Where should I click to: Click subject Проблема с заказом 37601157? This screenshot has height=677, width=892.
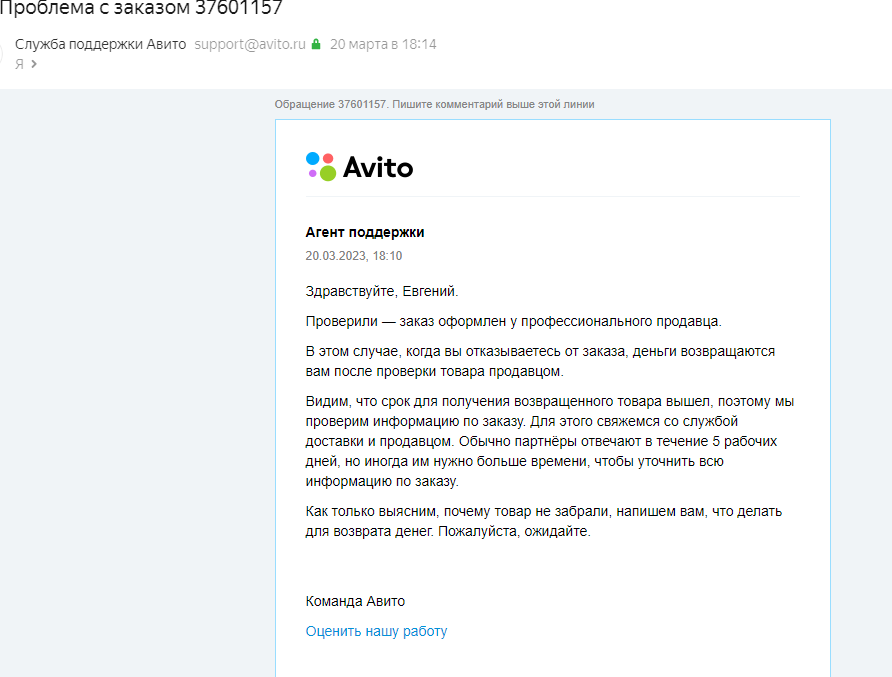point(141,8)
